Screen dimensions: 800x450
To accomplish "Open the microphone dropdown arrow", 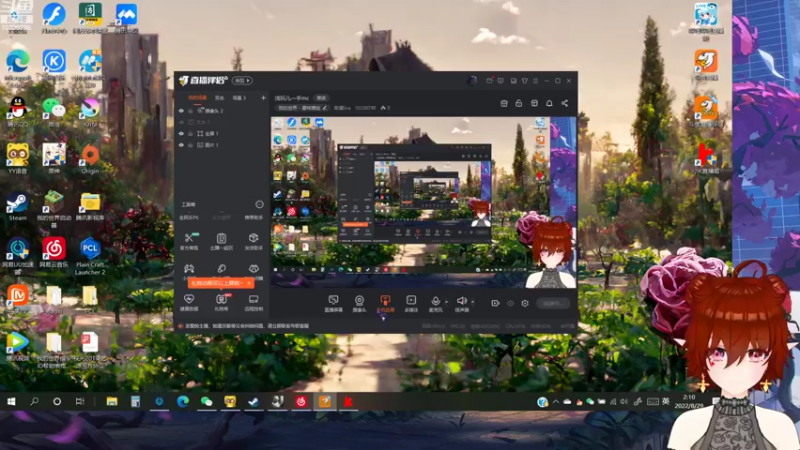I will (x=446, y=302).
